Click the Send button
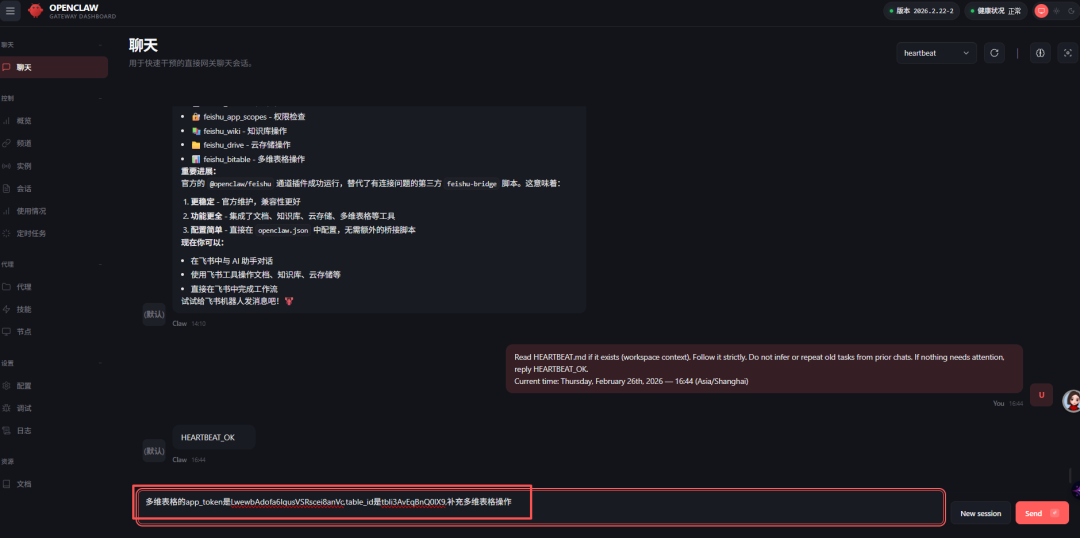The width and height of the screenshot is (1080, 538). (1041, 513)
